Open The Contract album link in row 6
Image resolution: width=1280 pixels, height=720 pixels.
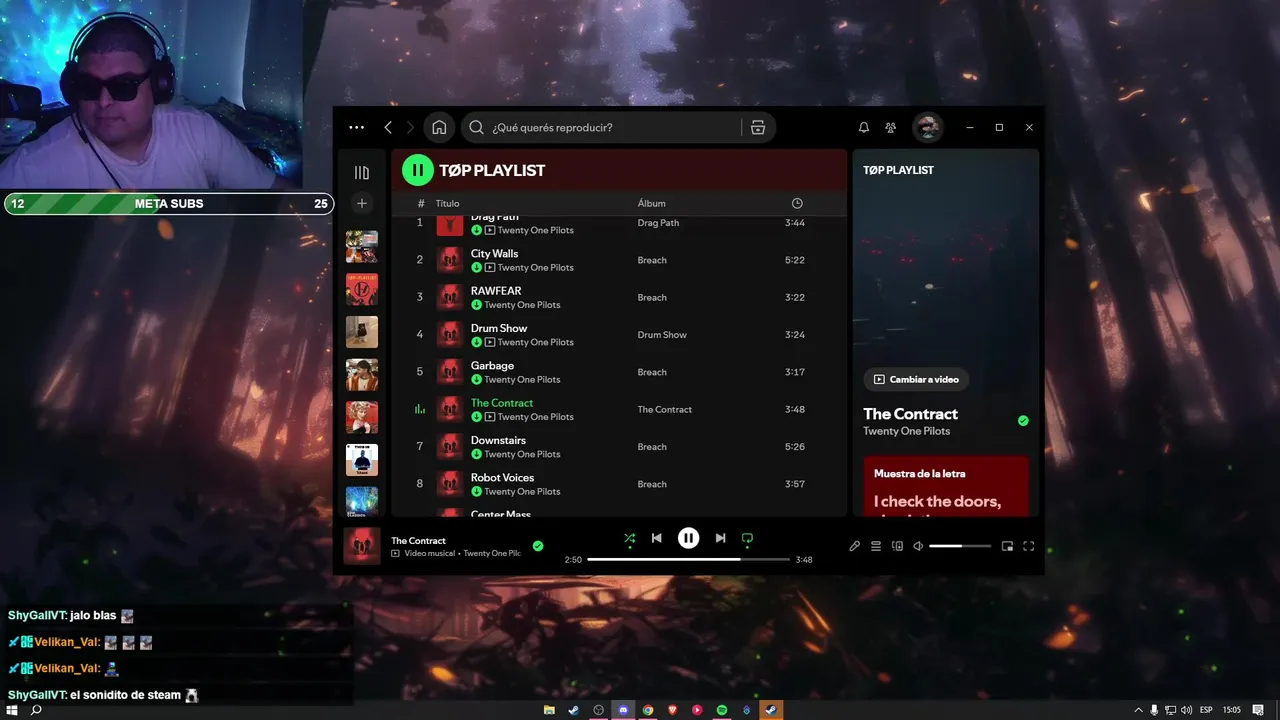(665, 409)
